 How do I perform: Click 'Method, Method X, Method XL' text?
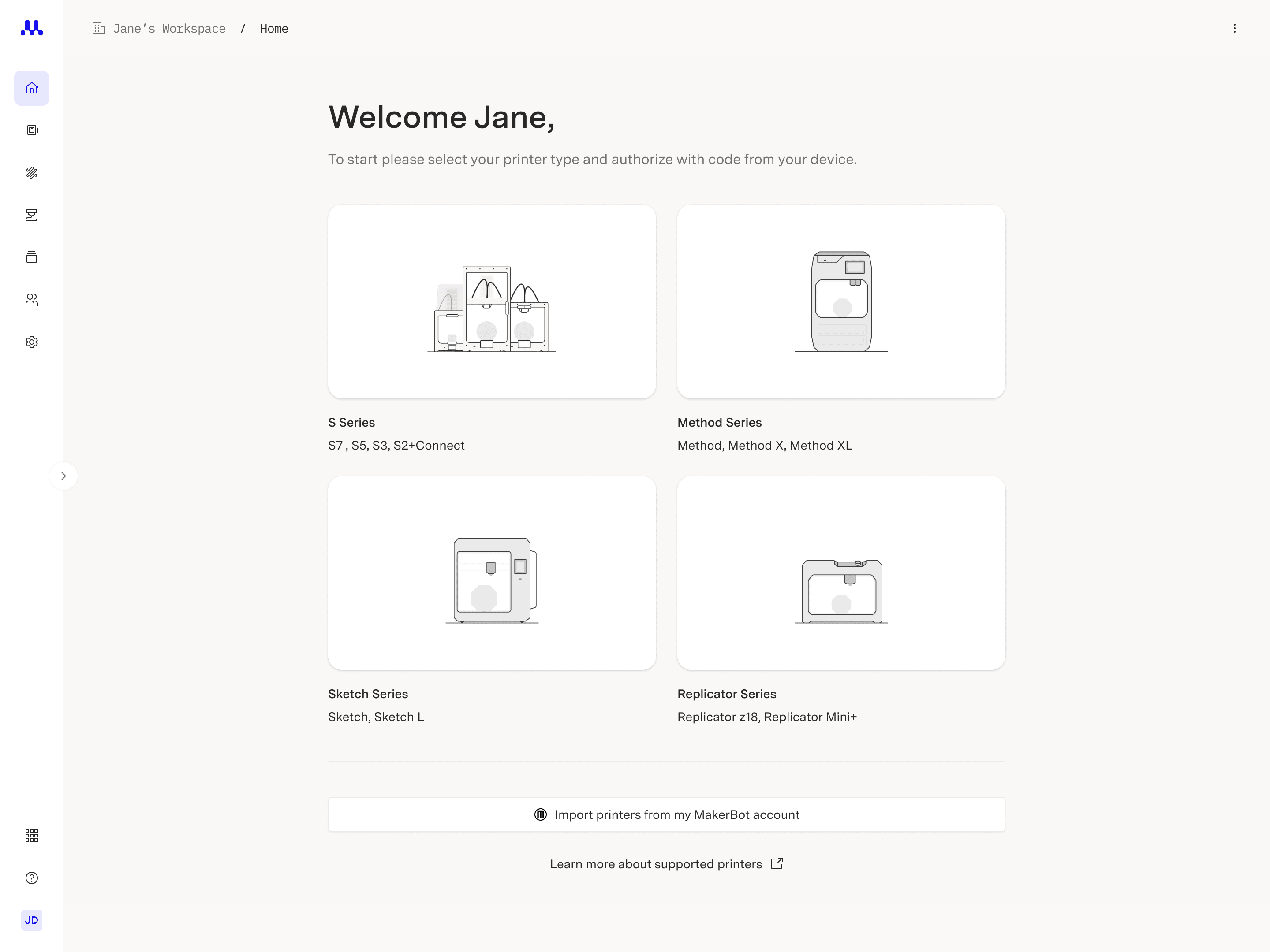tap(765, 445)
